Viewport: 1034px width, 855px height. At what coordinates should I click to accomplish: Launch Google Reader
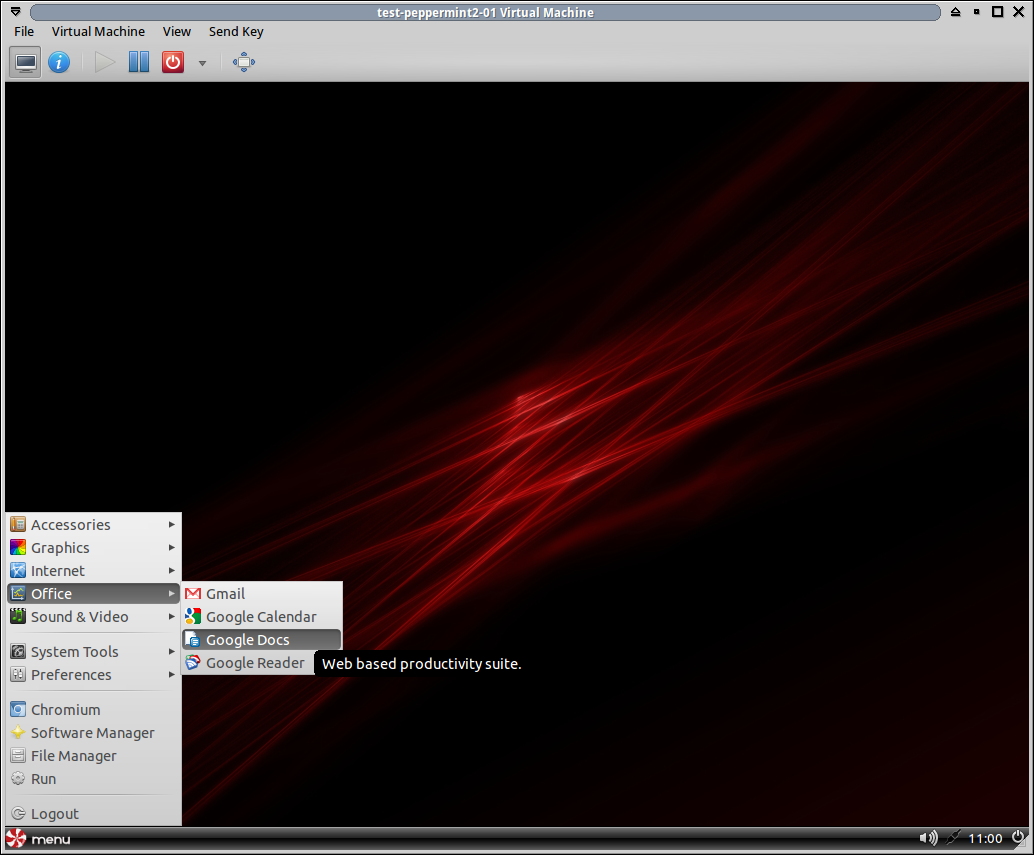point(248,663)
